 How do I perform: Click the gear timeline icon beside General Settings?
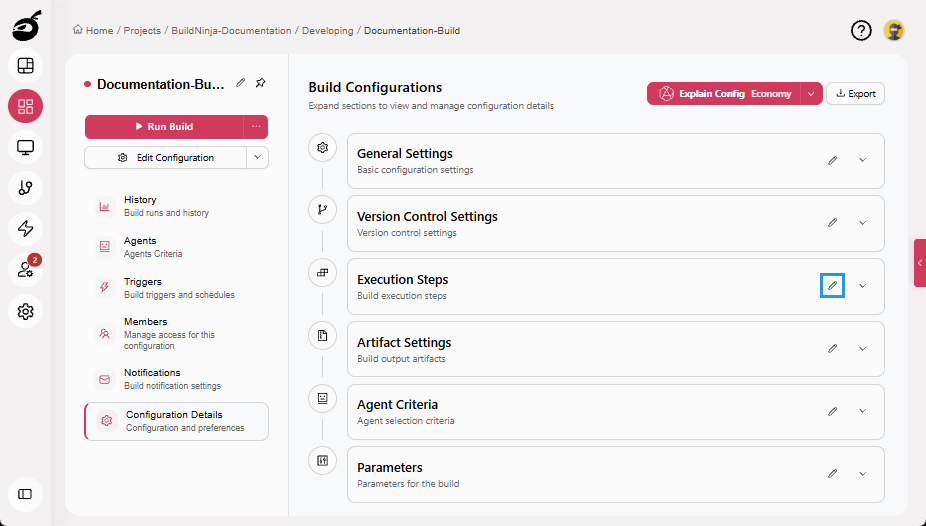pyautogui.click(x=322, y=148)
